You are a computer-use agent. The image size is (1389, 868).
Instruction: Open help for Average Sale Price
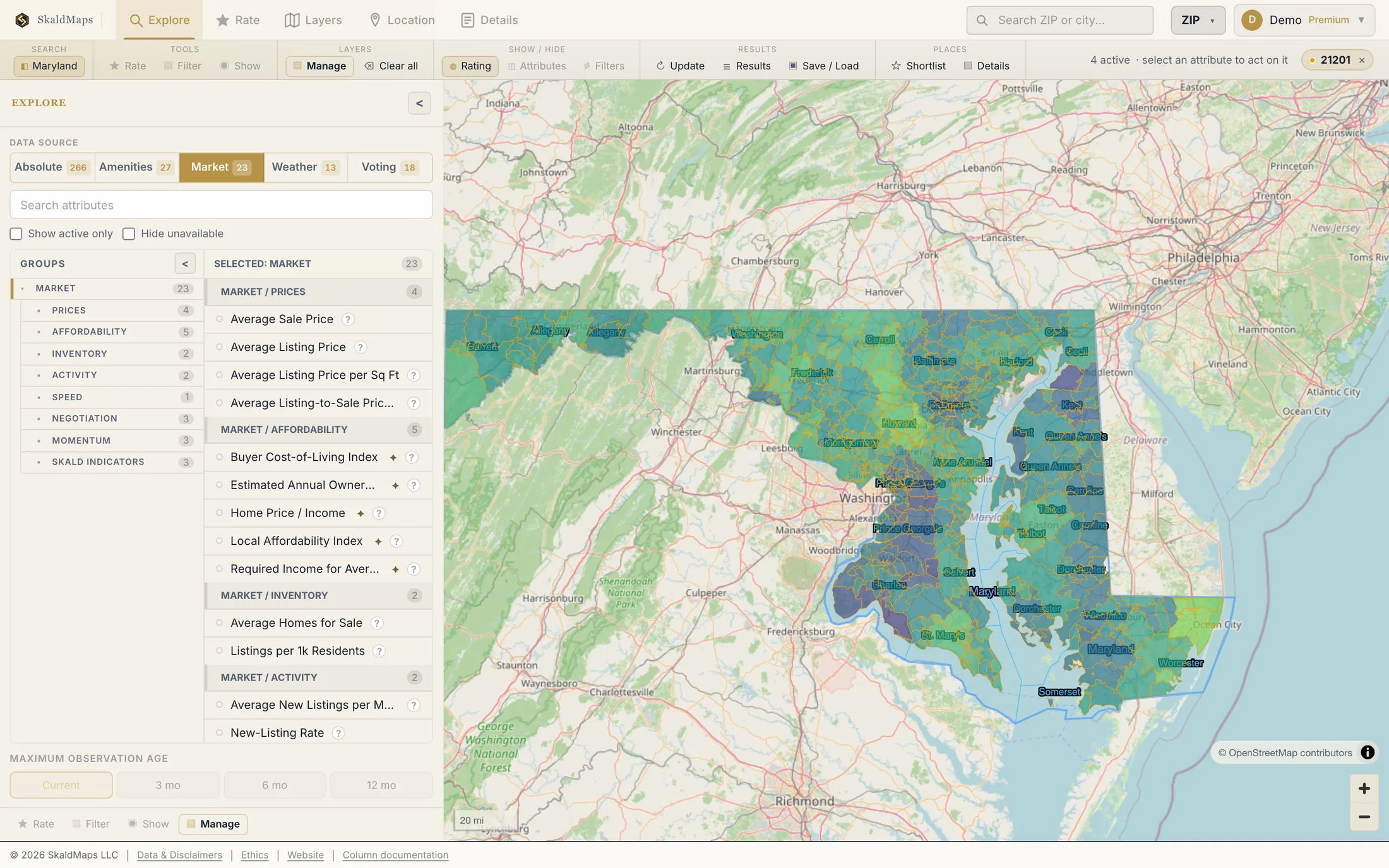(x=348, y=319)
